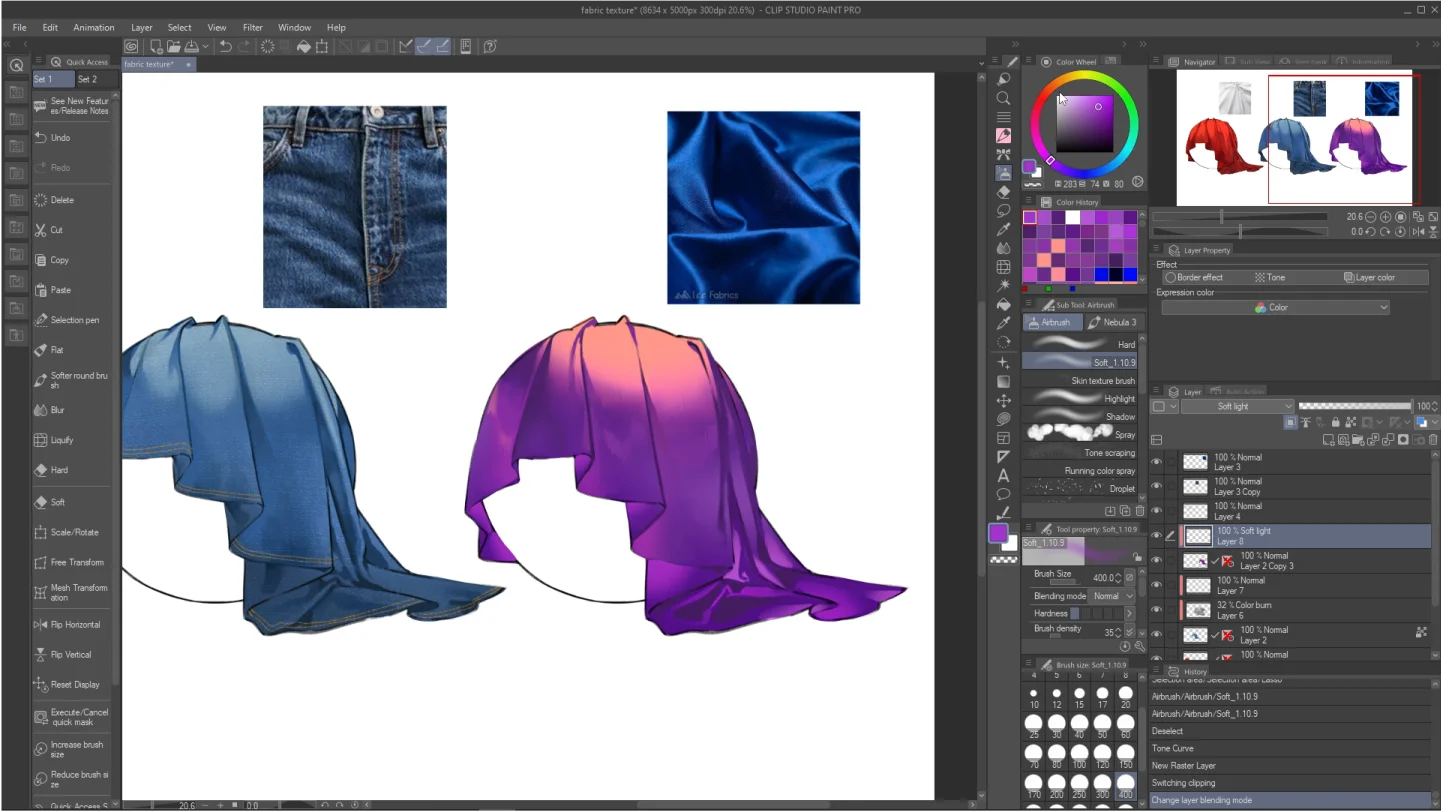Open CLIP STUDIO launcher icon
The width and height of the screenshot is (1441, 811).
point(131,46)
